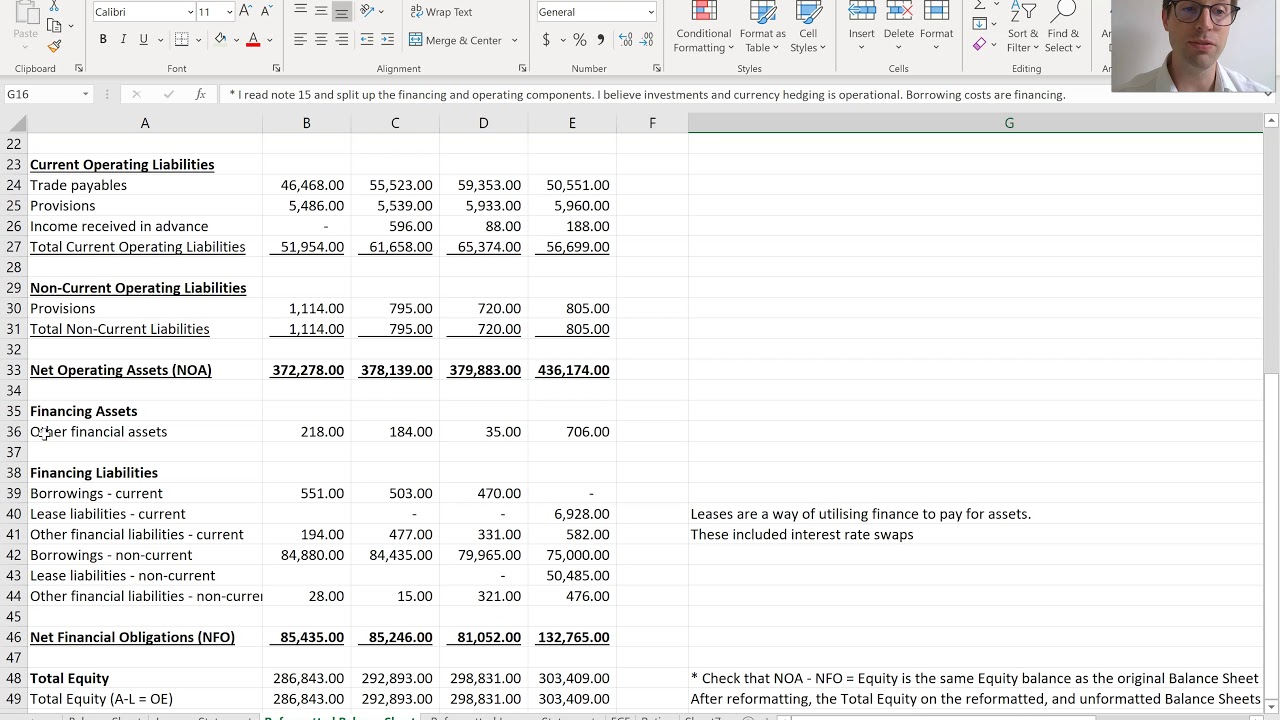
Task: Click the red Font Color A swatch
Action: coord(253,39)
